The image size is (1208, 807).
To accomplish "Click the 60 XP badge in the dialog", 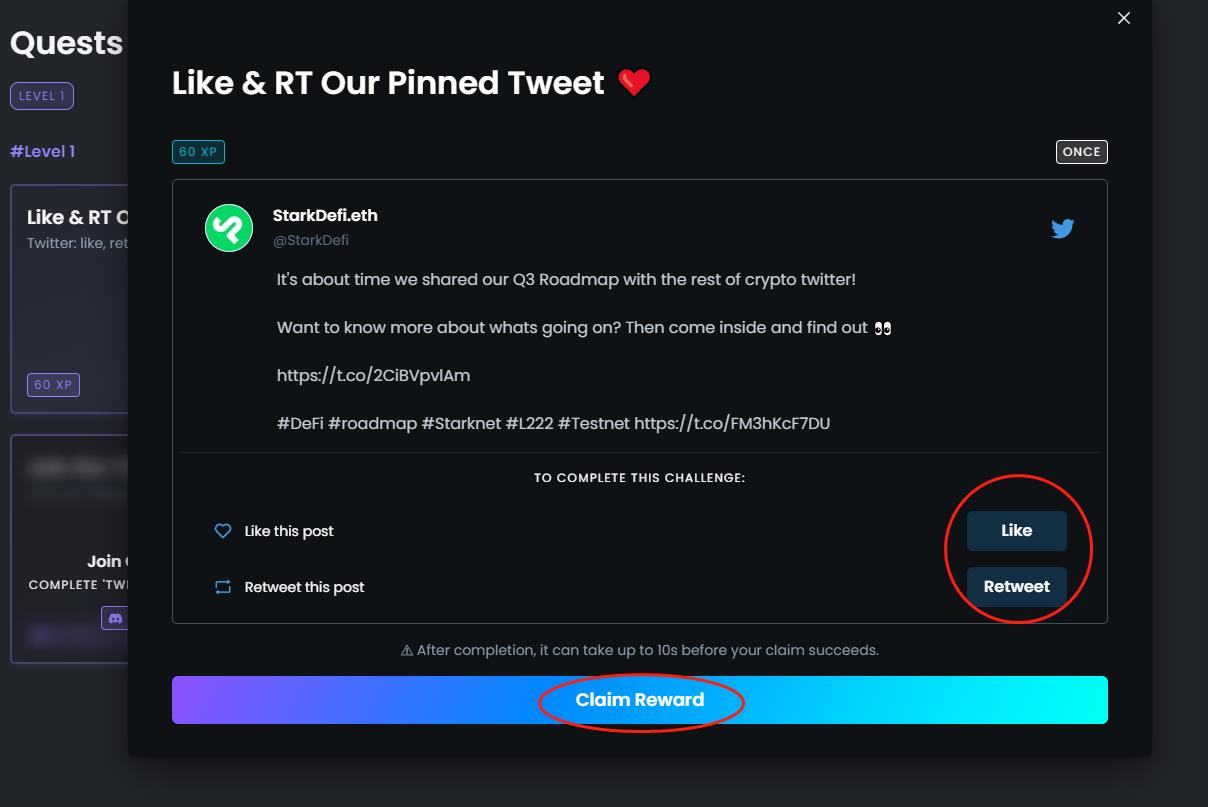I will [x=199, y=152].
